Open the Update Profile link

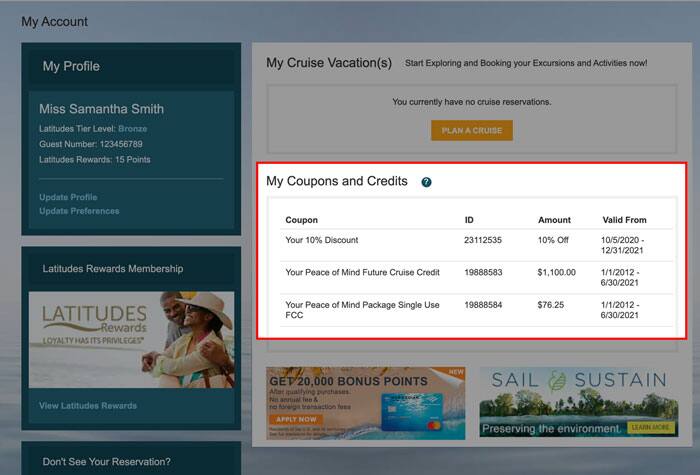click(68, 197)
